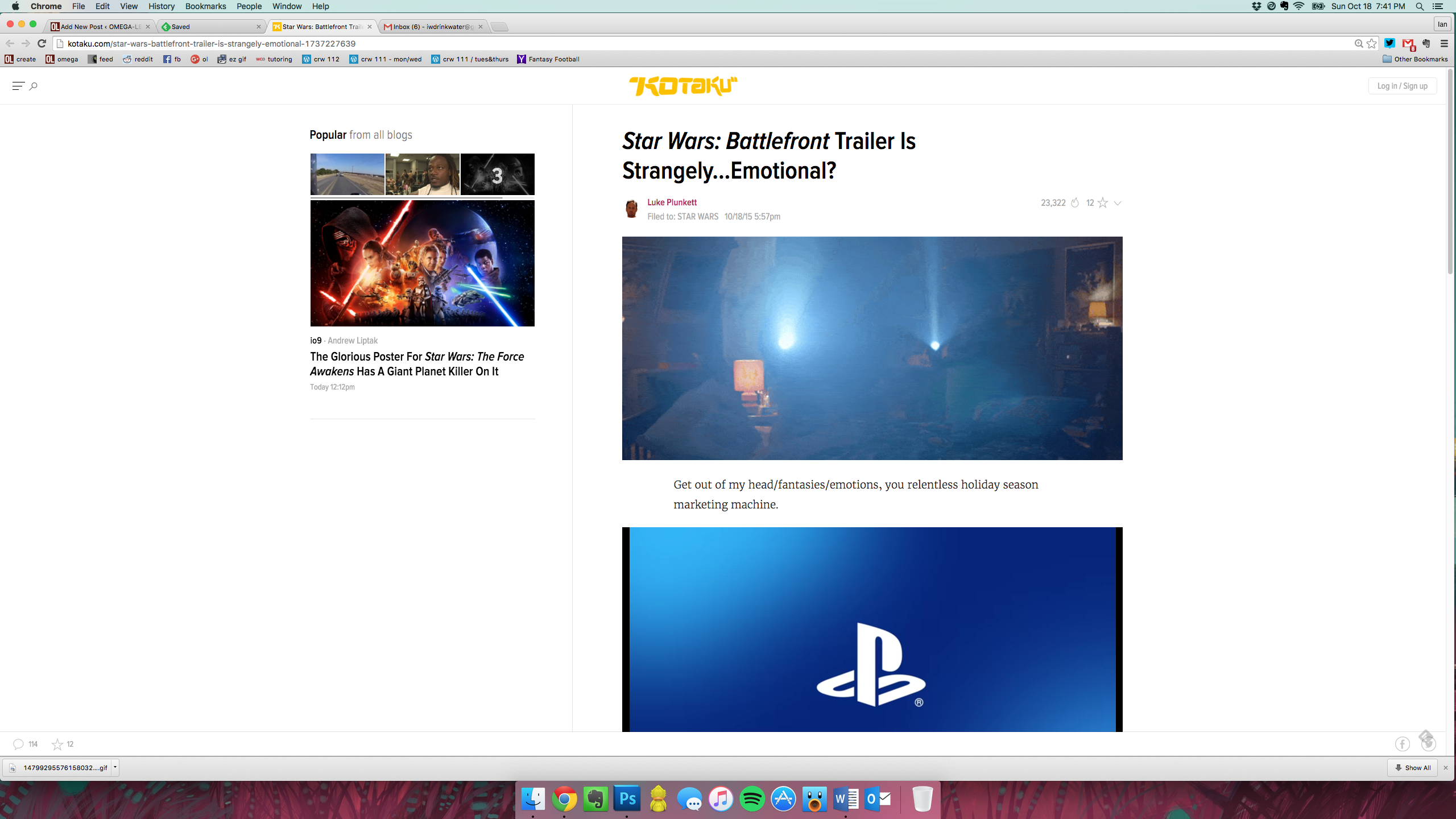Open the Force Awakens poster article headline
The image size is (1456, 819).
[417, 364]
